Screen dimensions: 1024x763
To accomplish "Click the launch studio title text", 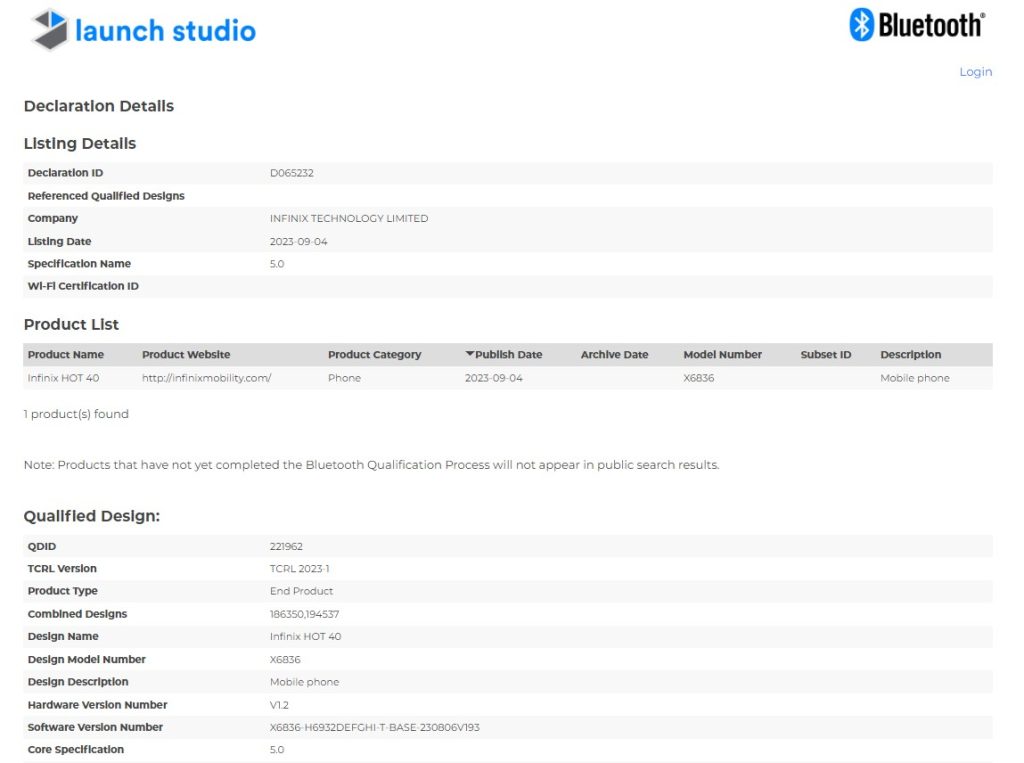I will [x=165, y=31].
